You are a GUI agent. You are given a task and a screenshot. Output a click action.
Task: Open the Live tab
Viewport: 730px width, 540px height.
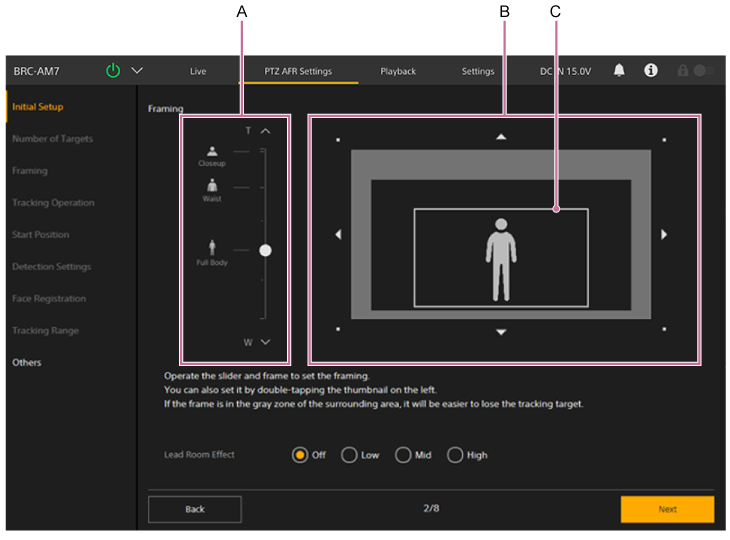coord(198,72)
